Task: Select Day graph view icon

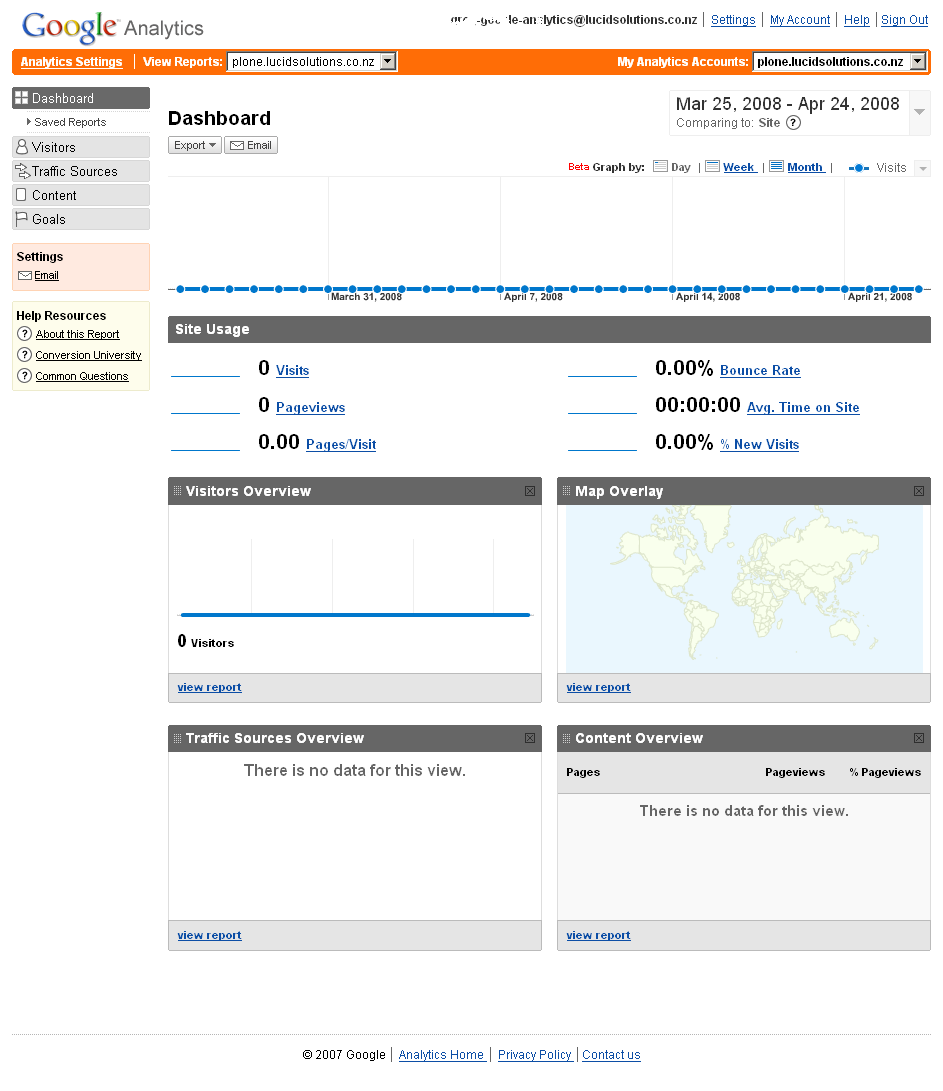Action: click(660, 166)
